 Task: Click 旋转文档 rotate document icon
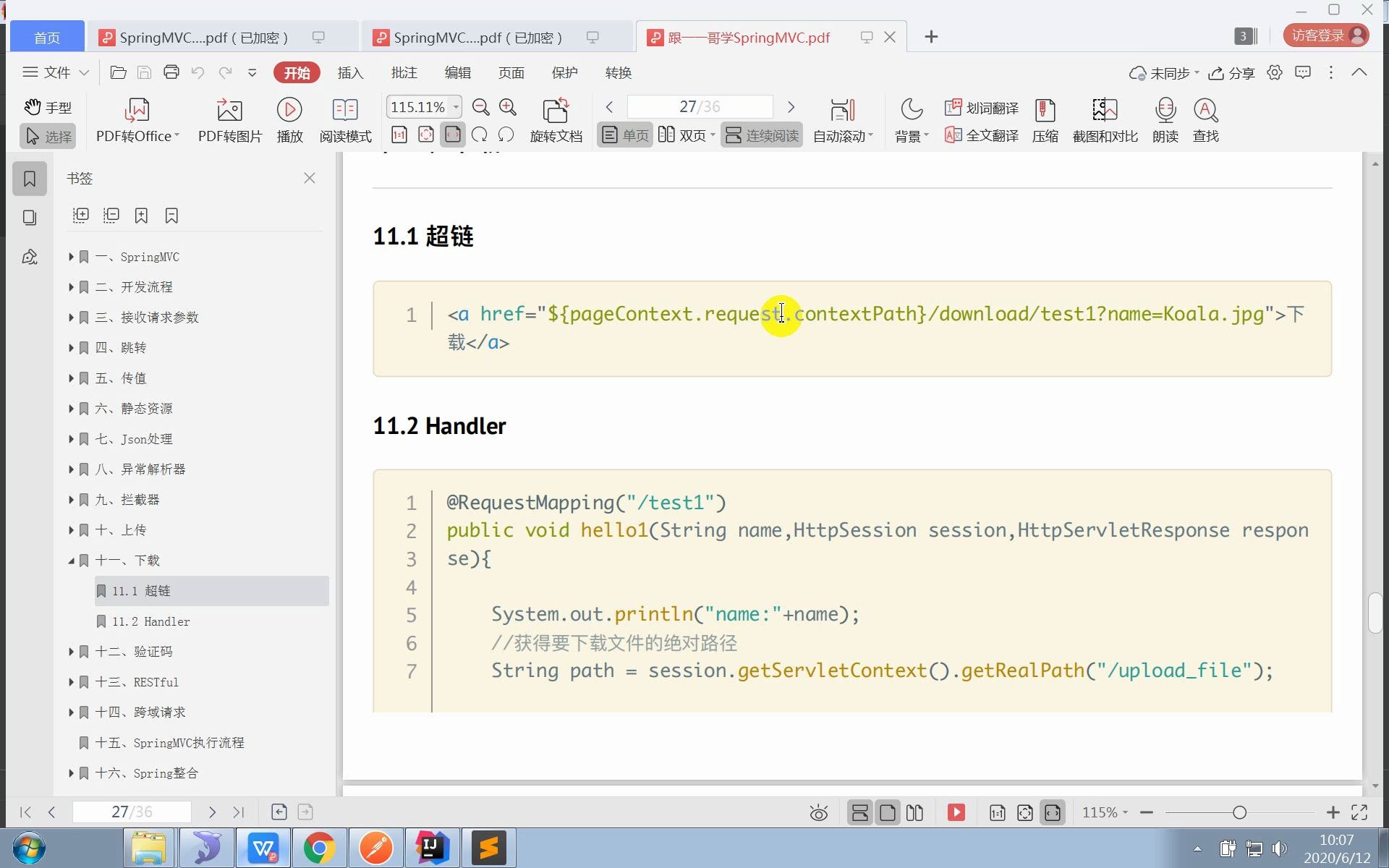[x=556, y=120]
